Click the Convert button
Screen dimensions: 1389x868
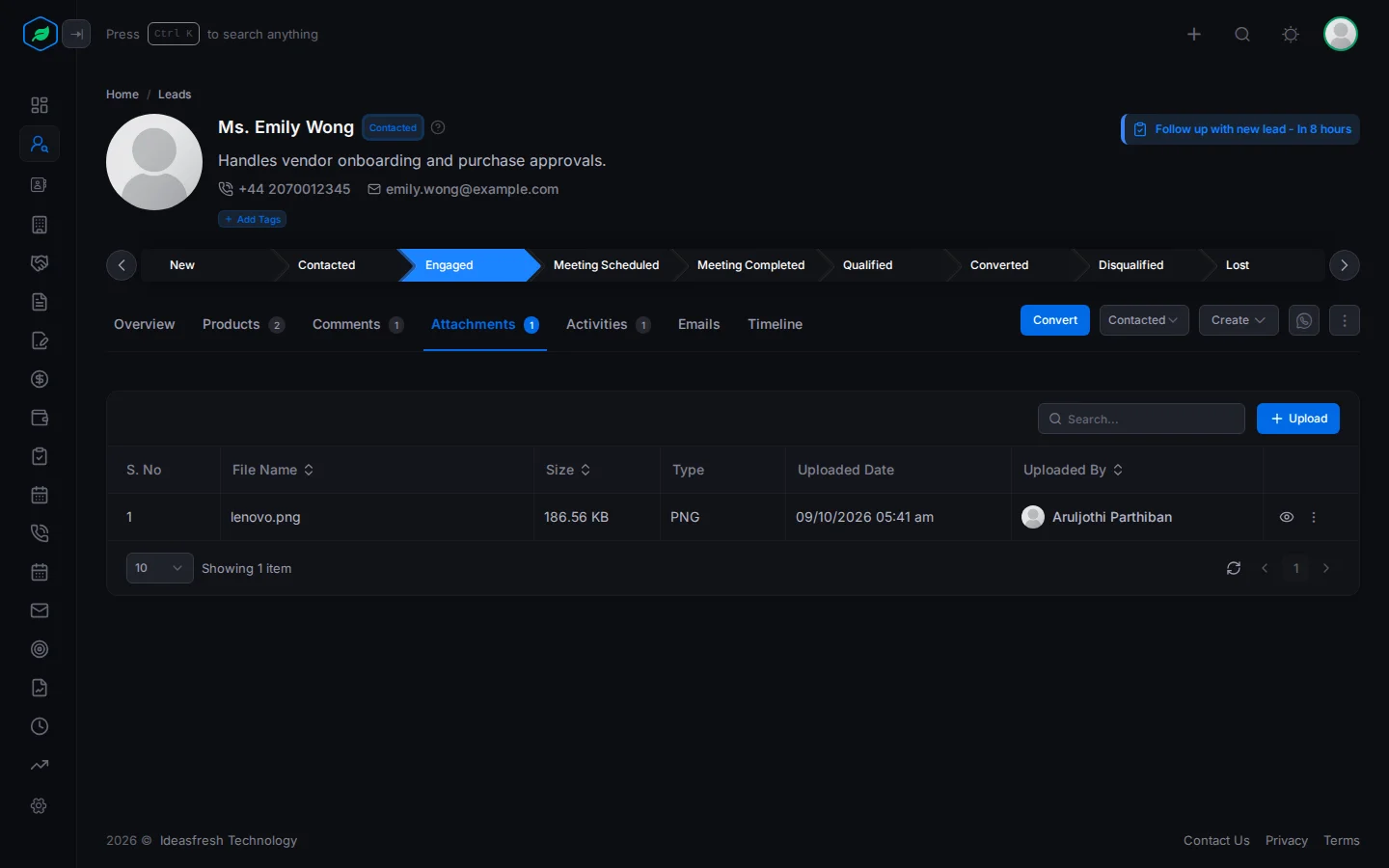(x=1055, y=320)
